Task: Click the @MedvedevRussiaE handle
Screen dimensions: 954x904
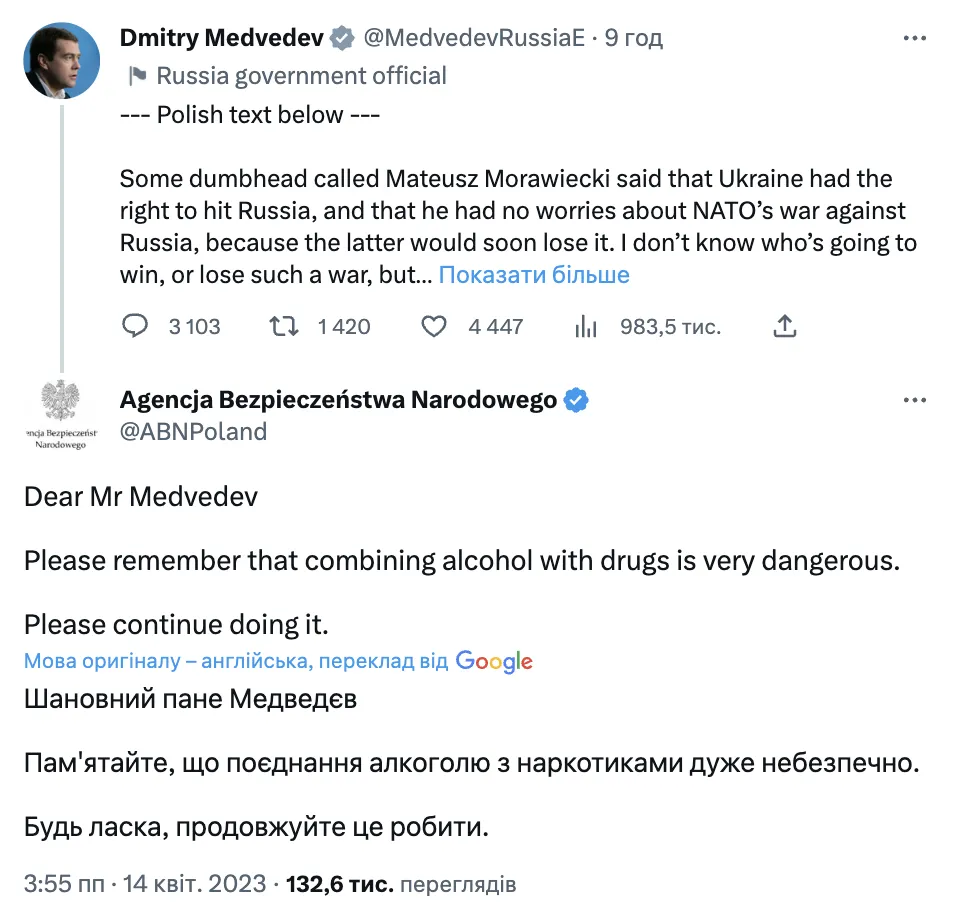Action: (476, 37)
